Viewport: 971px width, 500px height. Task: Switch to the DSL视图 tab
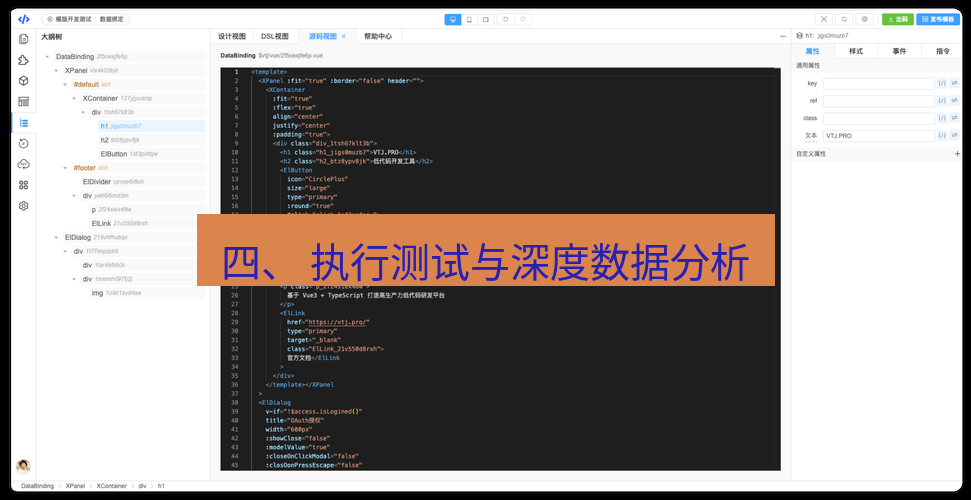pos(275,37)
